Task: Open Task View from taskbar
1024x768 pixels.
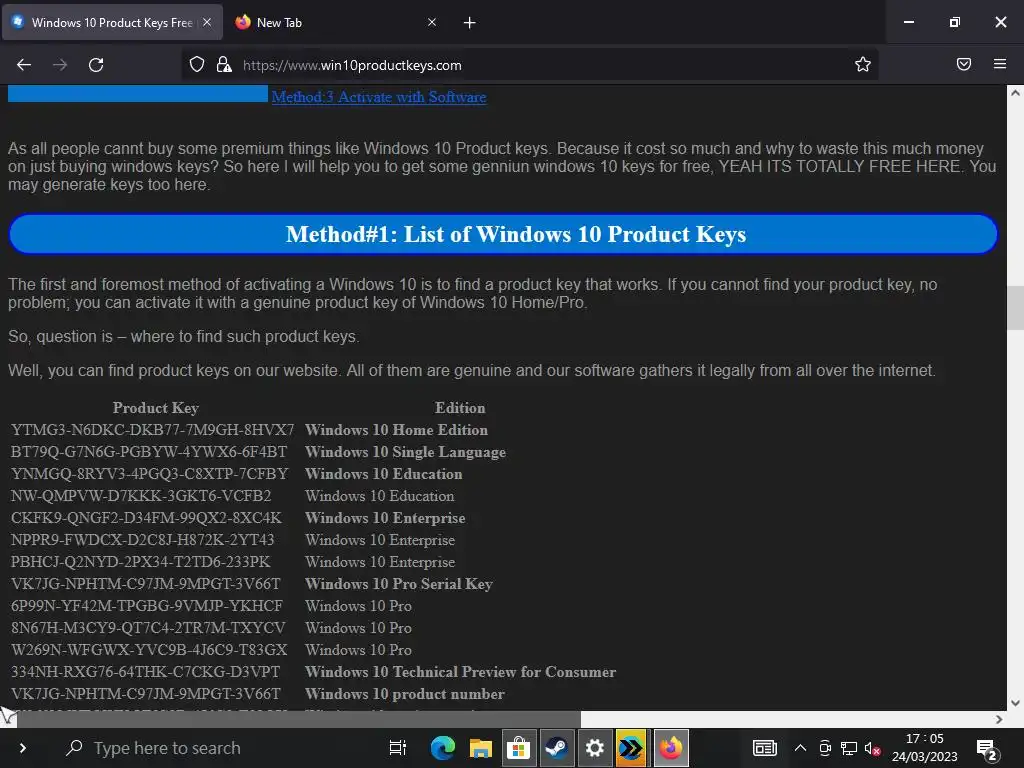Action: click(x=397, y=748)
